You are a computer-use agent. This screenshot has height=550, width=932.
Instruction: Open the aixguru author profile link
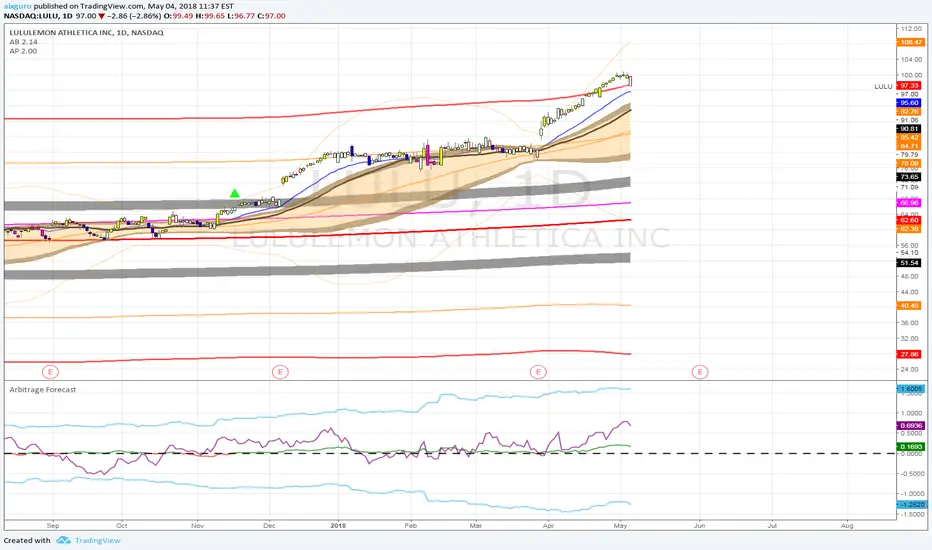[17, 7]
